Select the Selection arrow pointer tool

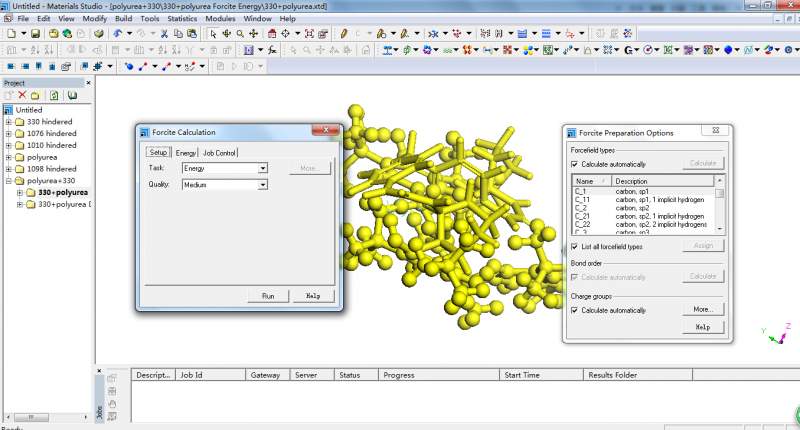(213, 34)
